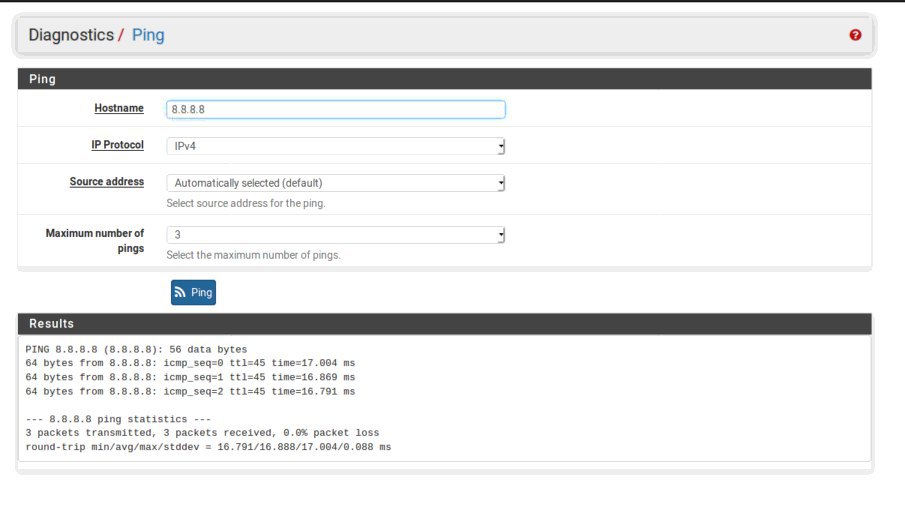Viewport: 905px width, 516px height.
Task: Focus the Hostname input field containing 8.8.8.8
Action: (336, 110)
